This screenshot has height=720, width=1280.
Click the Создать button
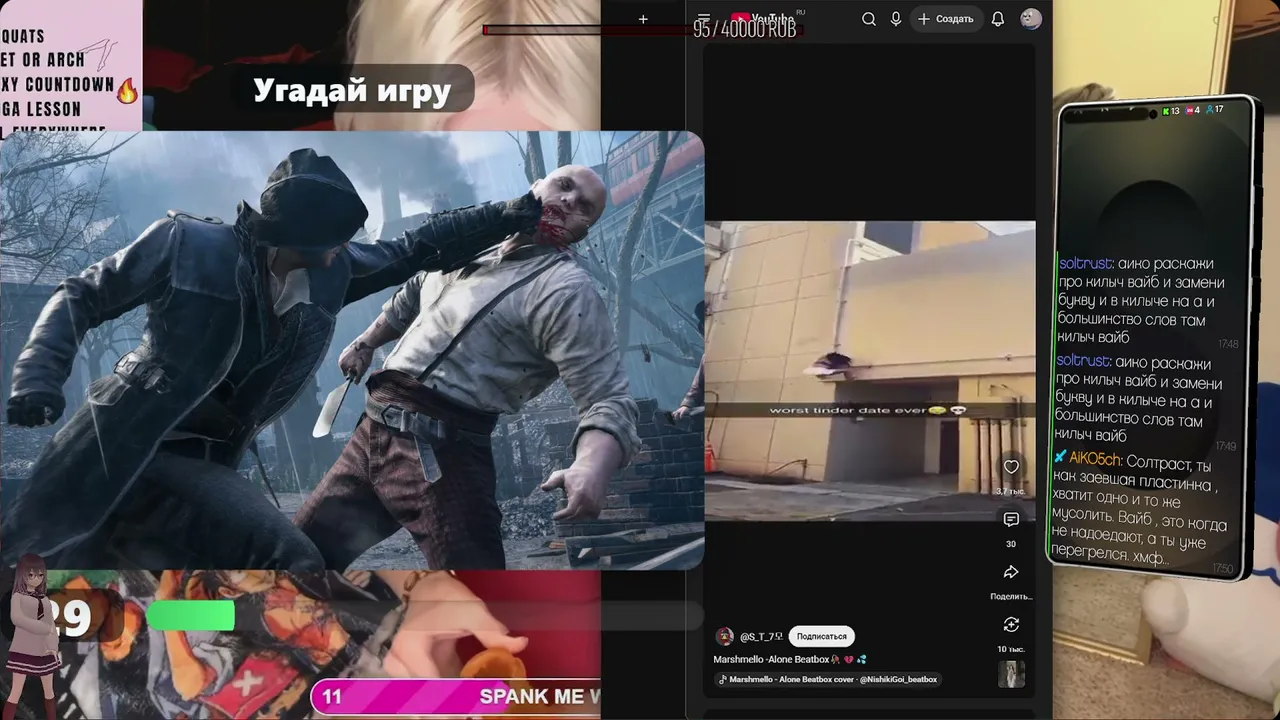click(x=945, y=19)
